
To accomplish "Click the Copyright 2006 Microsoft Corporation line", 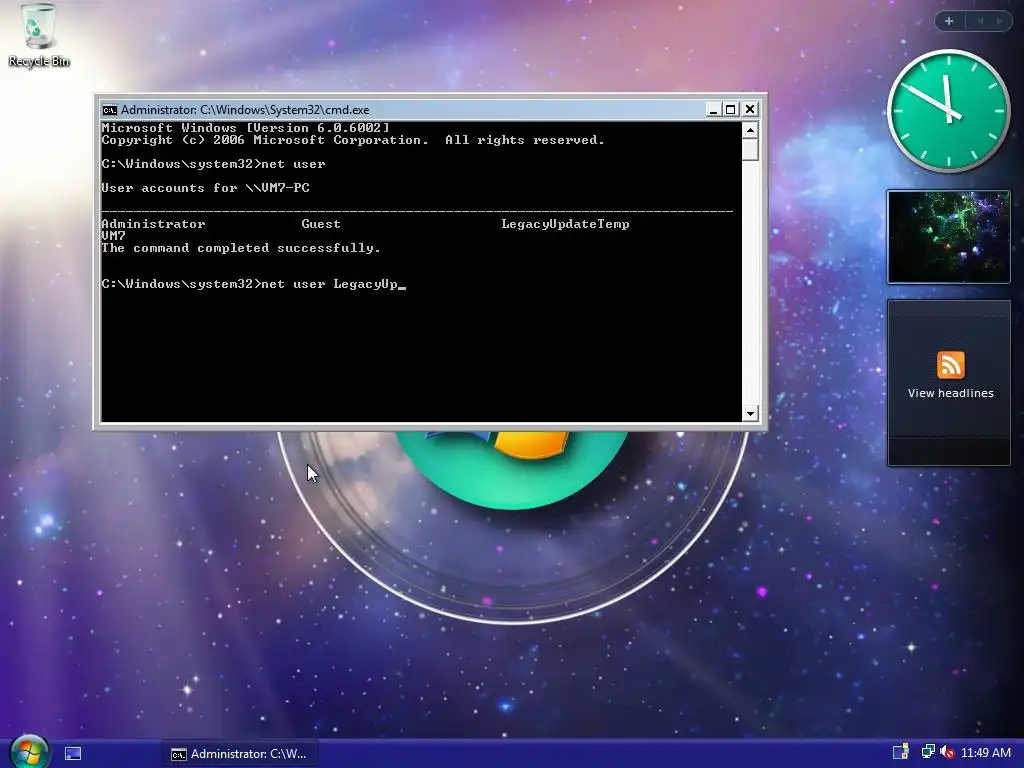I will point(353,140).
